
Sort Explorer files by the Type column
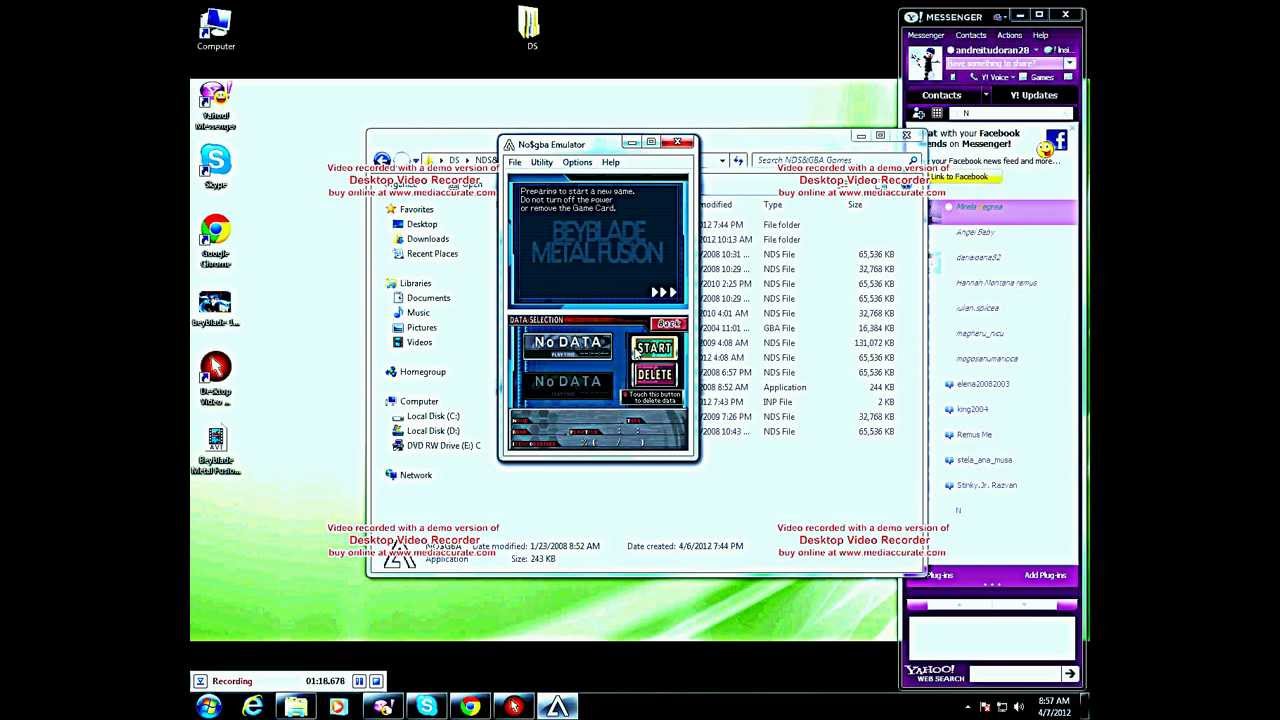point(773,205)
